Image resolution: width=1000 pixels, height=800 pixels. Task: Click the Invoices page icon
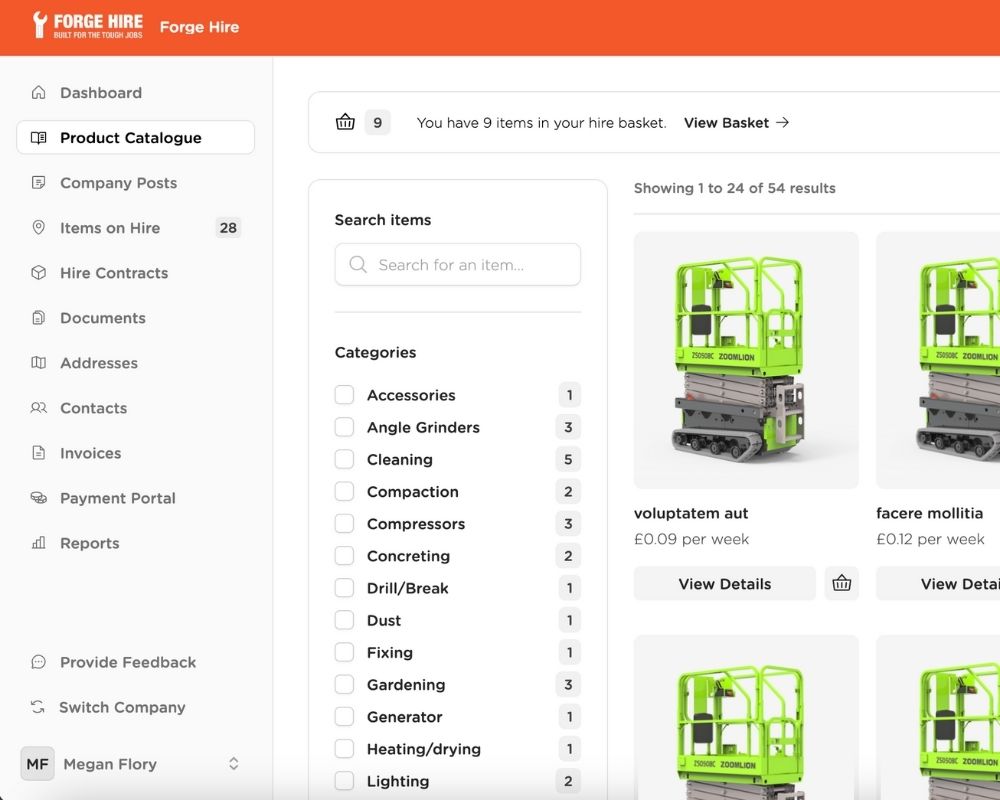tap(38, 453)
